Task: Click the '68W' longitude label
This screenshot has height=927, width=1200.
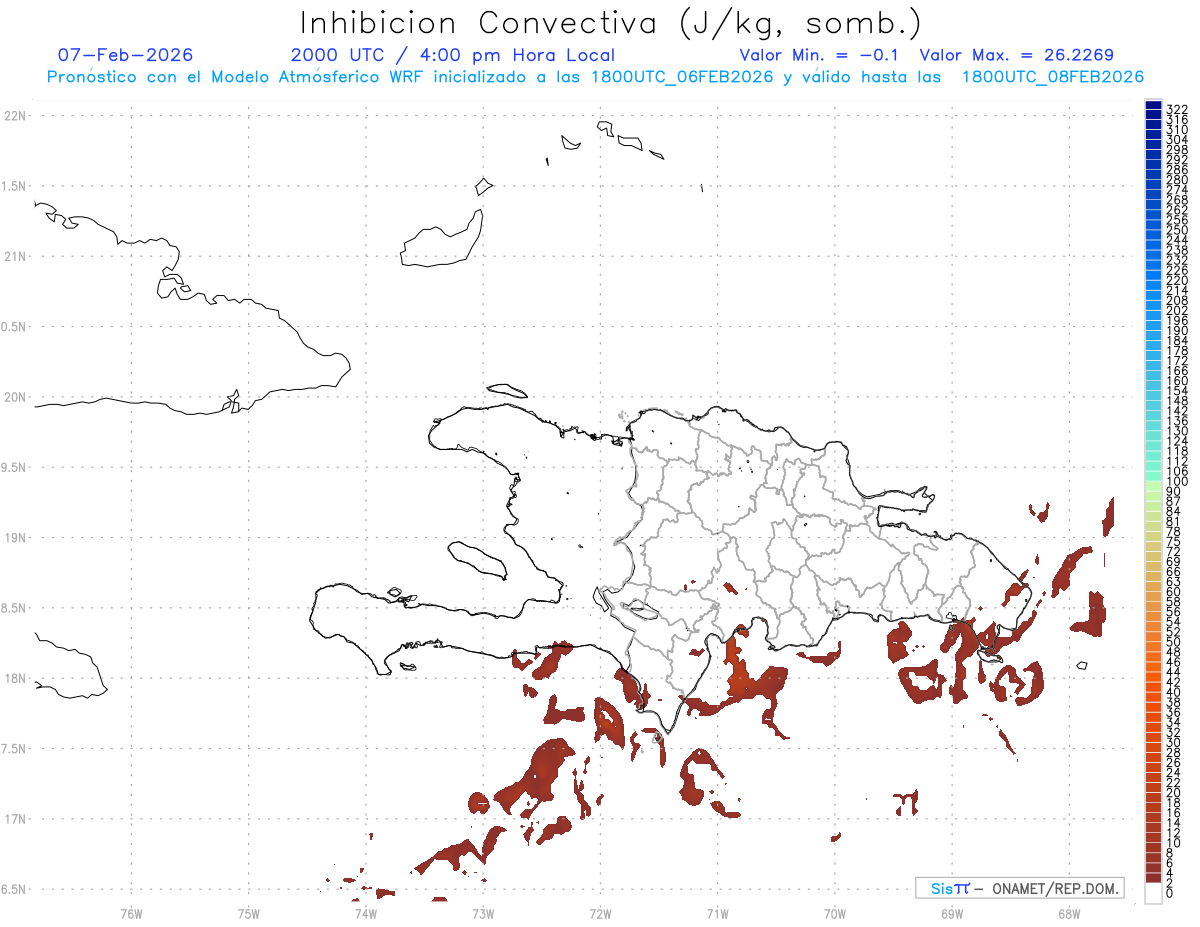Action: coord(1068,913)
